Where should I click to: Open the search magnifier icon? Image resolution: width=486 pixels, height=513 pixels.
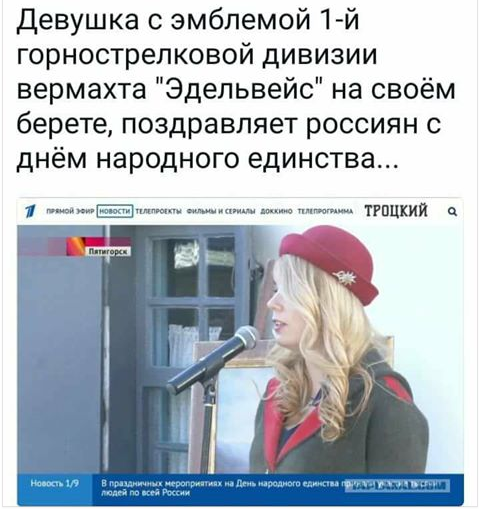click(x=452, y=211)
